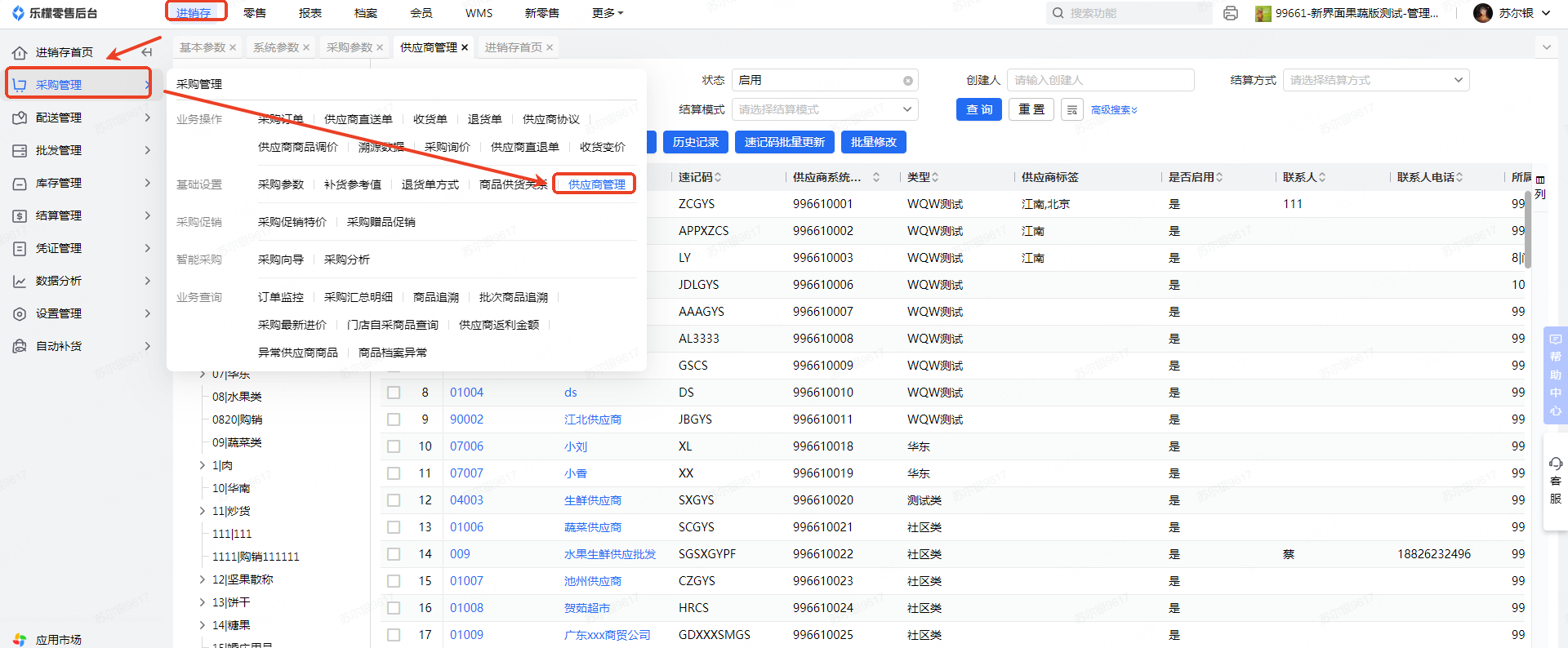Open 设置管理 gear icon in sidebar
This screenshot has width=1568, height=648.
(x=20, y=313)
